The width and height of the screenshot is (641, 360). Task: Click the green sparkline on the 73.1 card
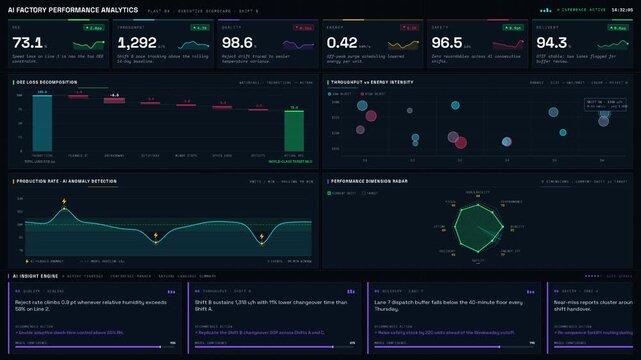tap(89, 44)
